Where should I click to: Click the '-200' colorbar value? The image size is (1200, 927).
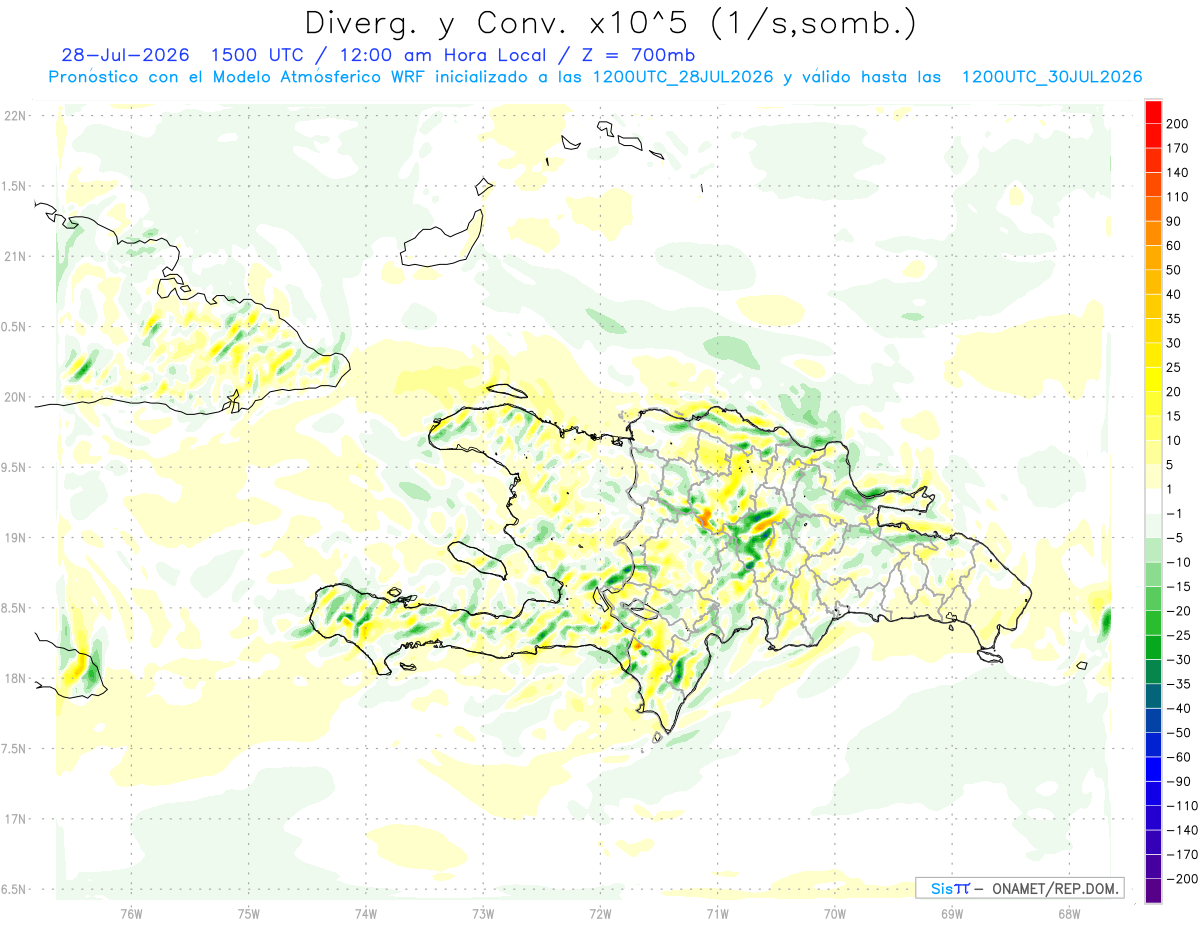tap(1182, 878)
